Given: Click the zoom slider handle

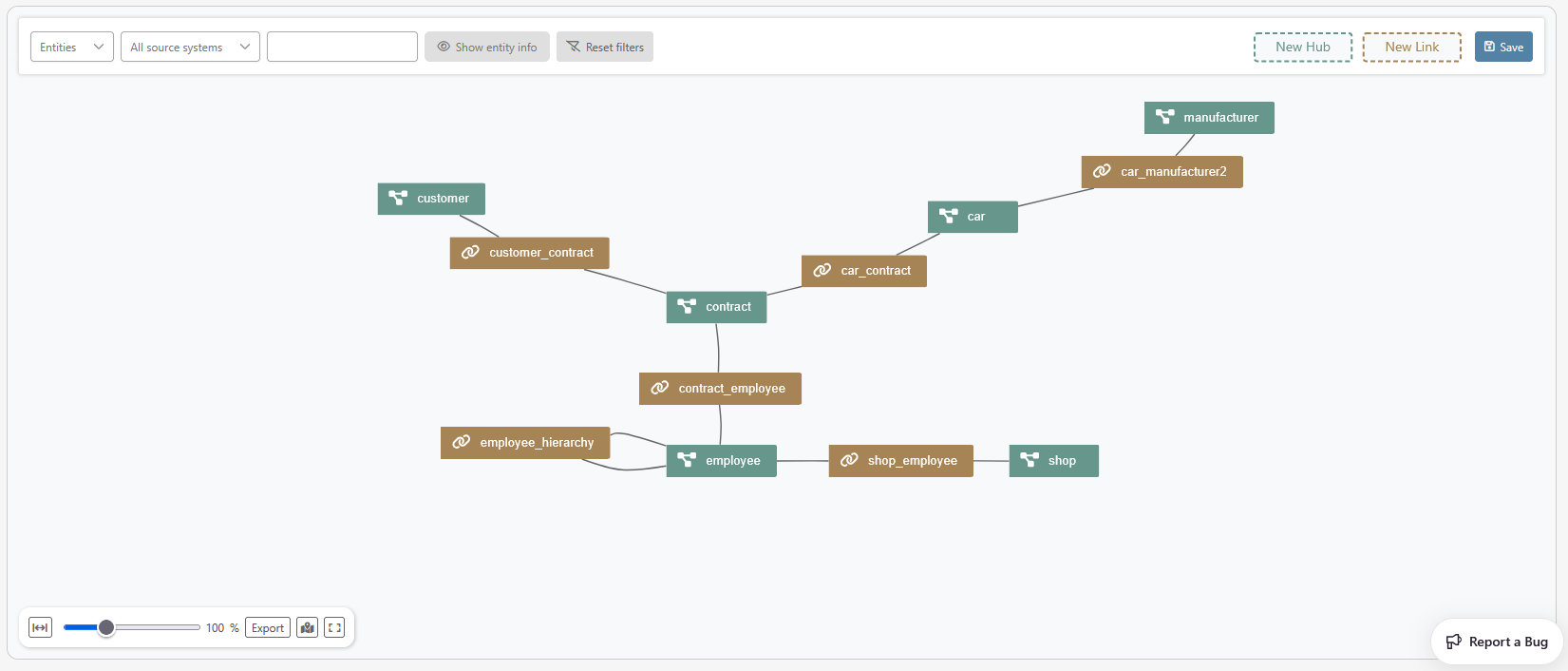Looking at the screenshot, I should pyautogui.click(x=106, y=627).
